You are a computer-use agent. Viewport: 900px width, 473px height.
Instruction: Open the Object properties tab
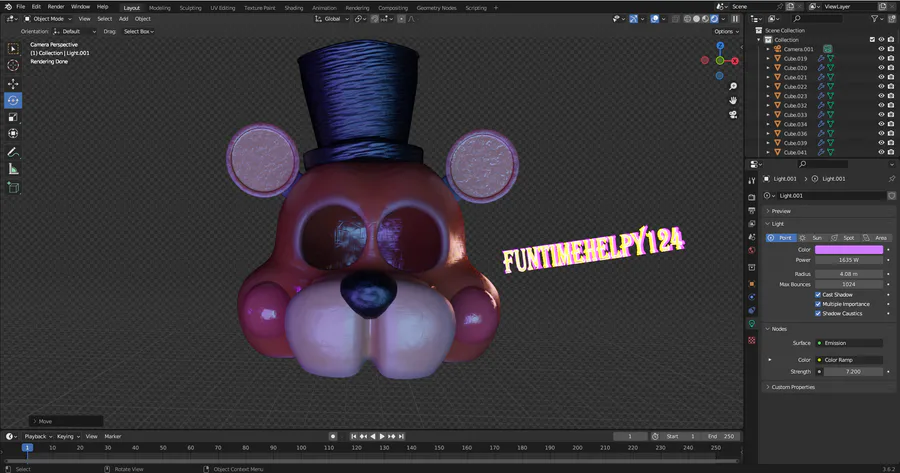click(752, 284)
